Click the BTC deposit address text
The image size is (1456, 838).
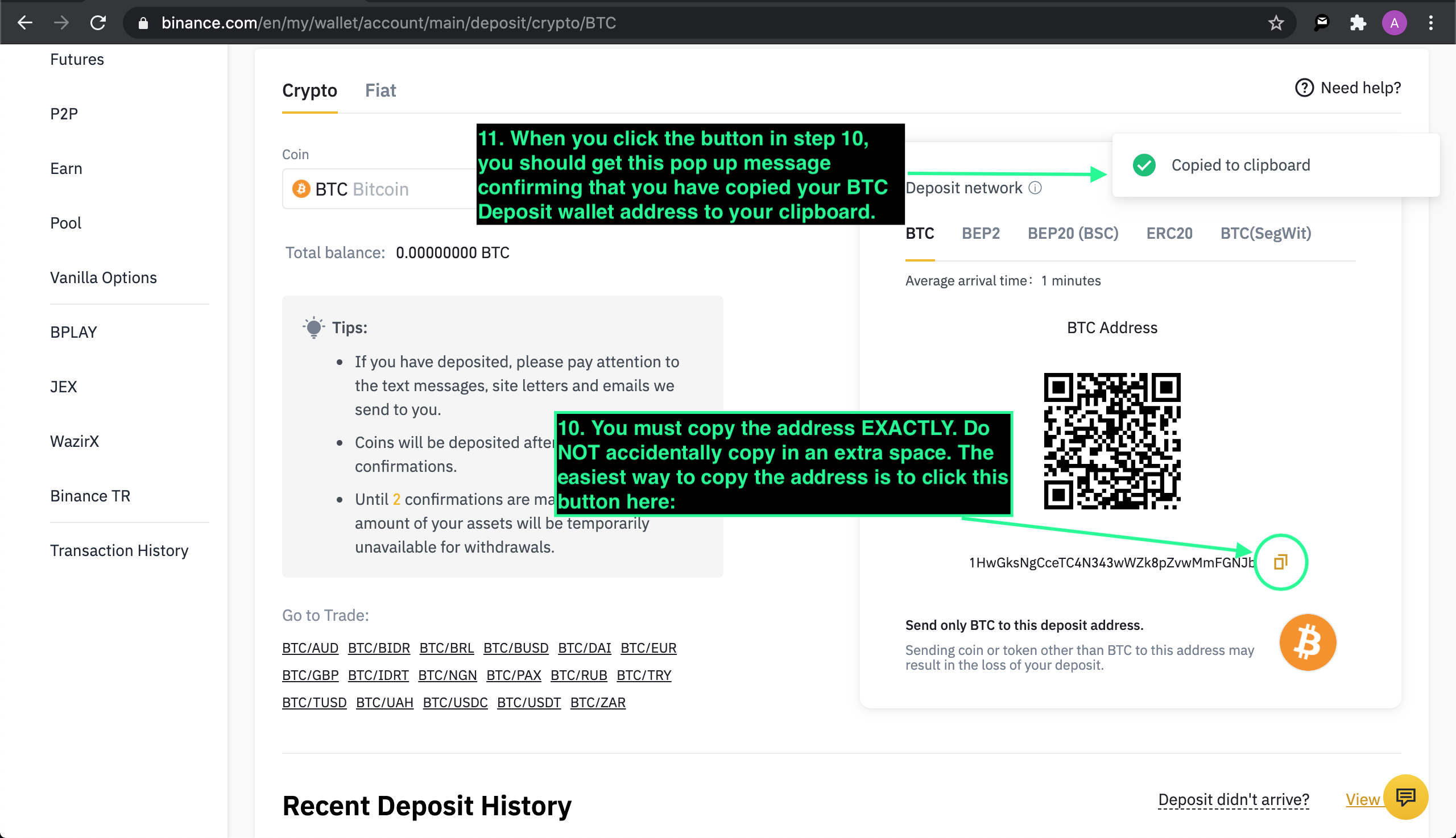tap(1111, 562)
